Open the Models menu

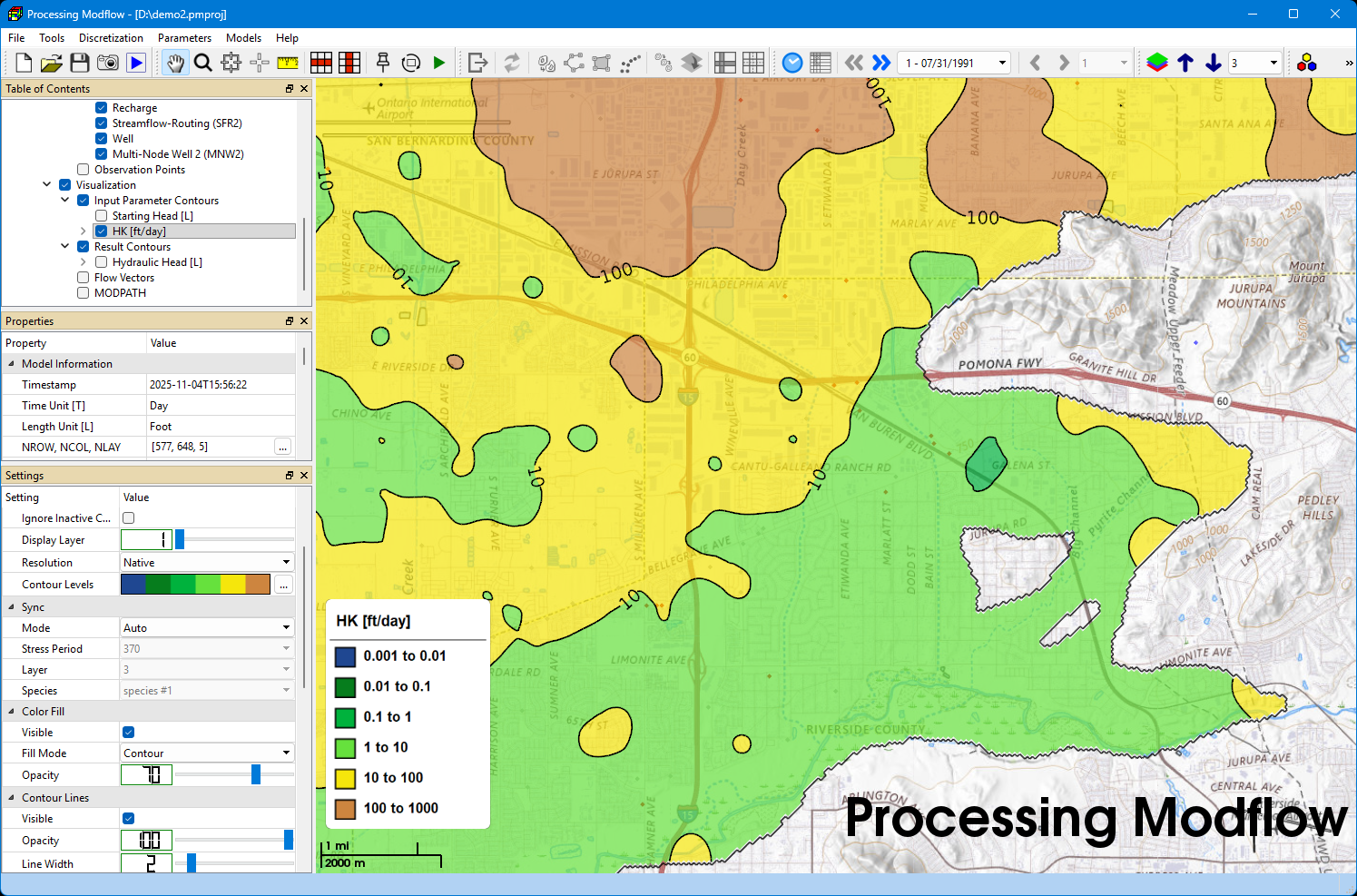click(243, 38)
